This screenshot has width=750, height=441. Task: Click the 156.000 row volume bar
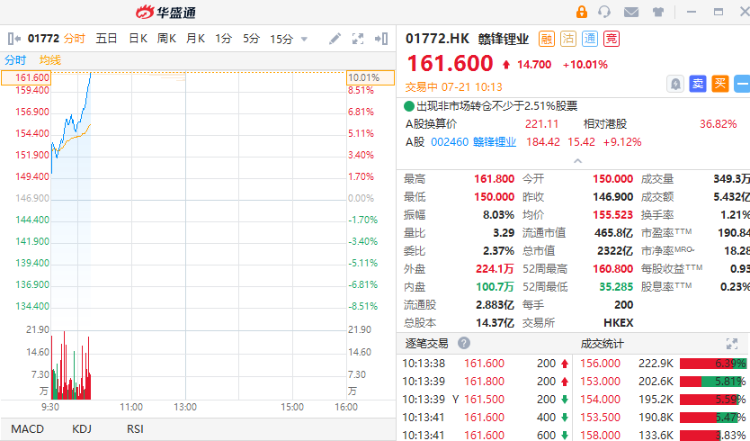[x=712, y=363]
